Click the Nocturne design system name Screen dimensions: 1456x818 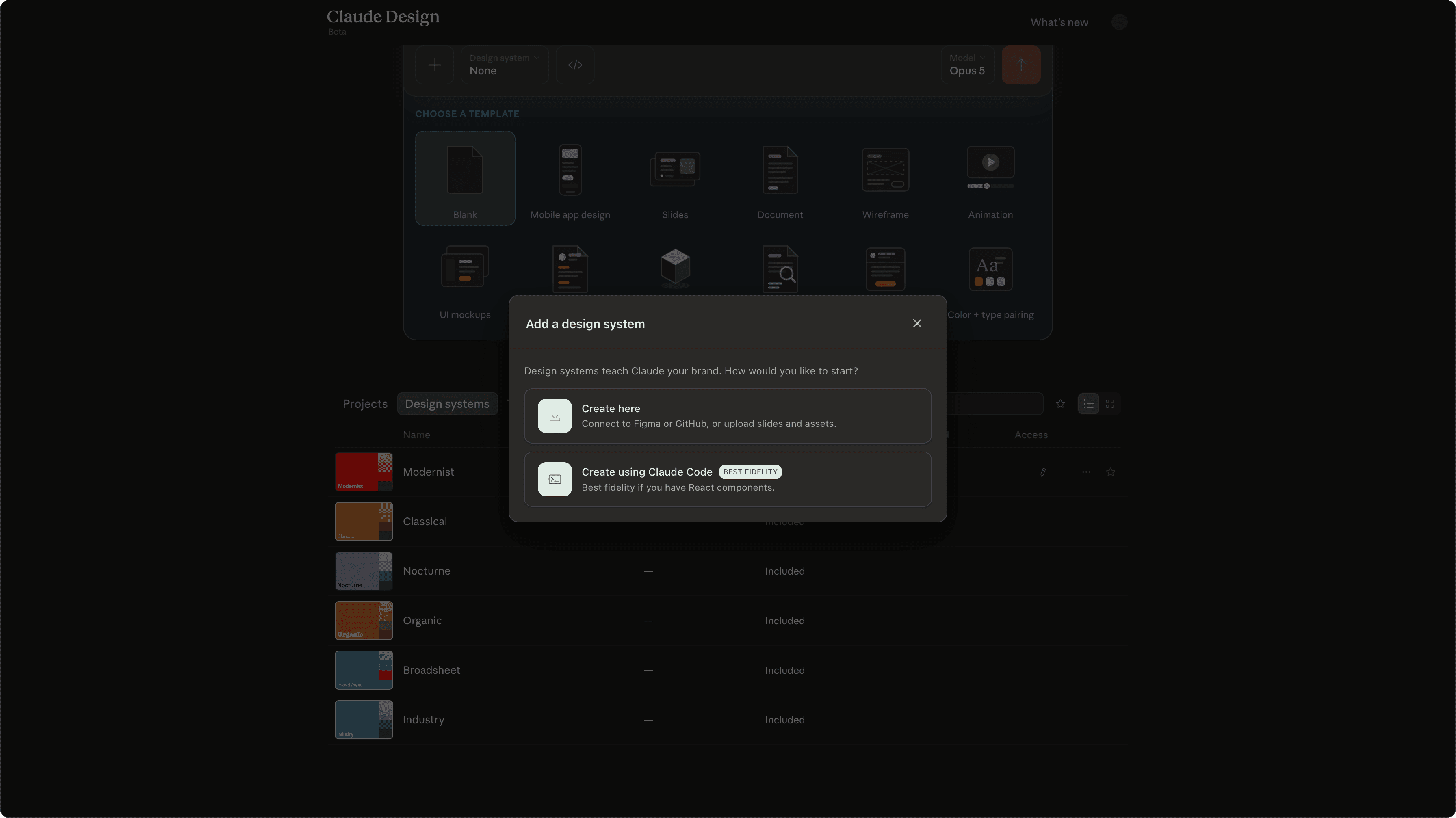(x=426, y=571)
